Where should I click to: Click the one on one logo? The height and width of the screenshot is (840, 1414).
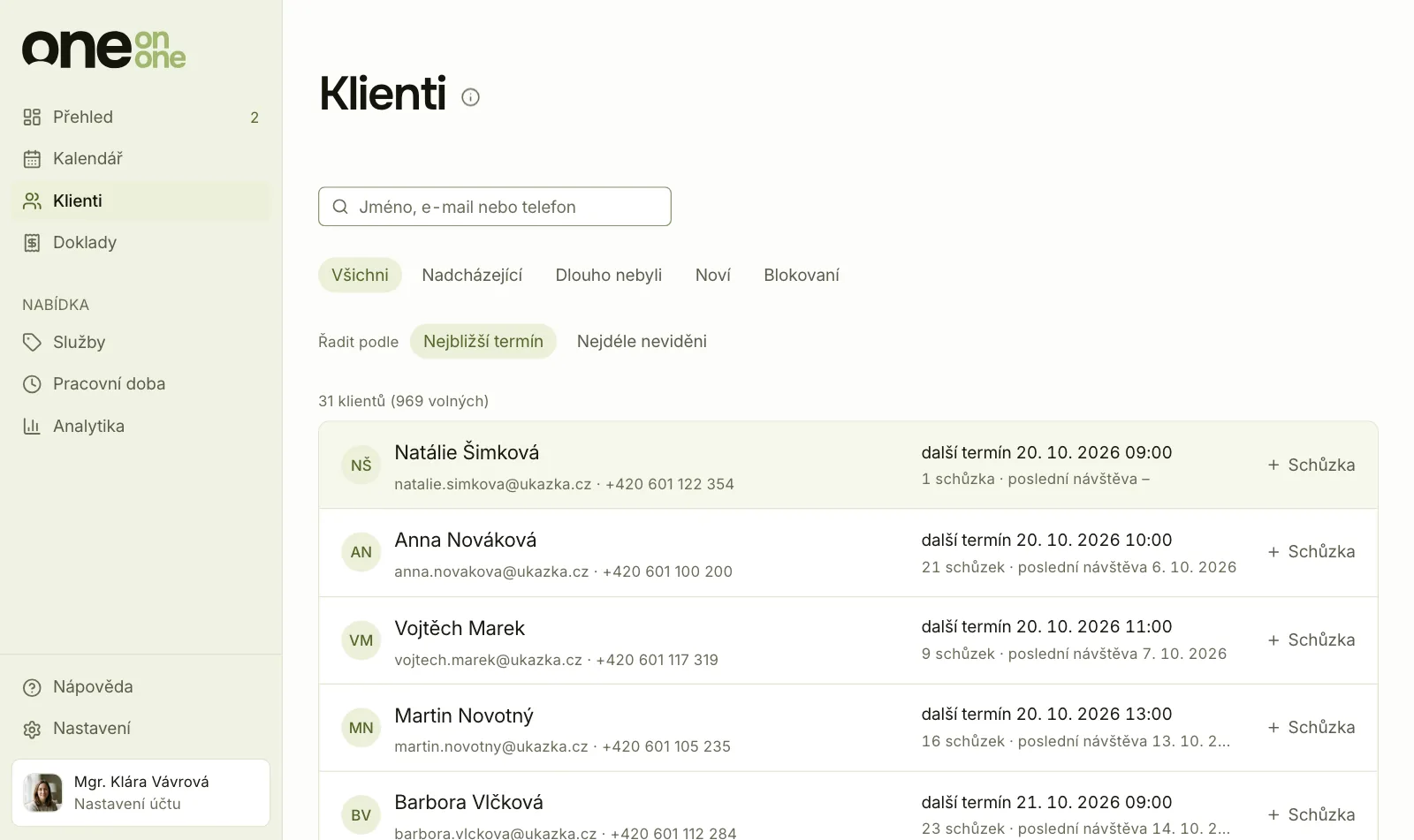point(104,49)
